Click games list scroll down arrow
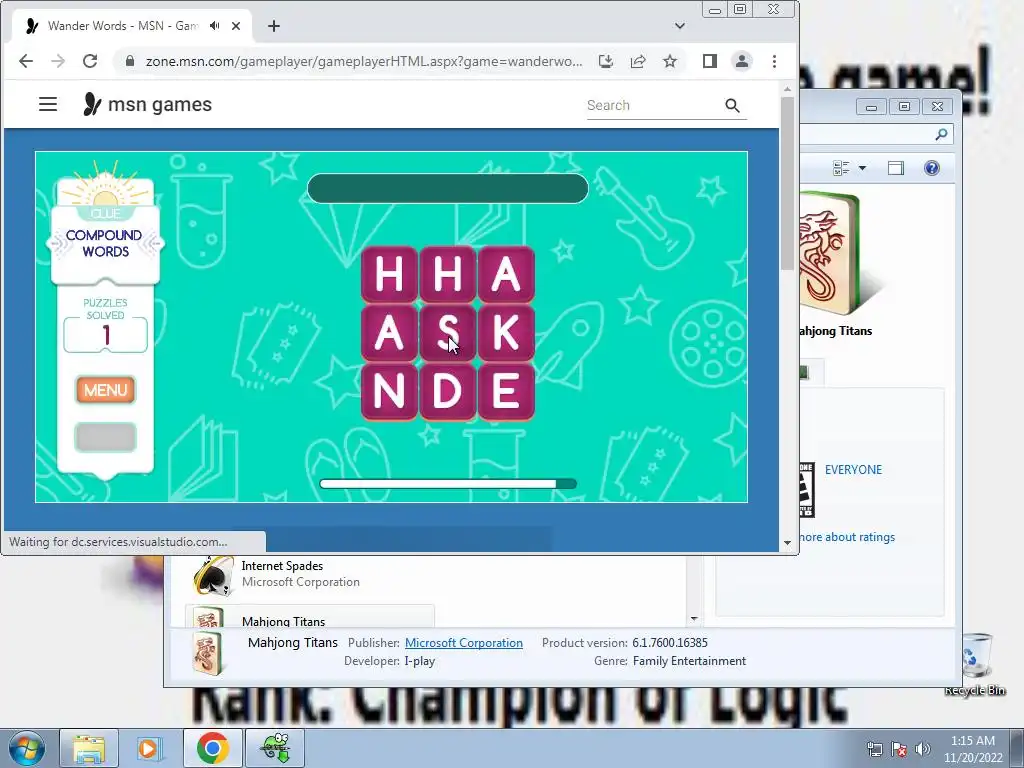Image resolution: width=1024 pixels, height=768 pixels. [x=694, y=618]
